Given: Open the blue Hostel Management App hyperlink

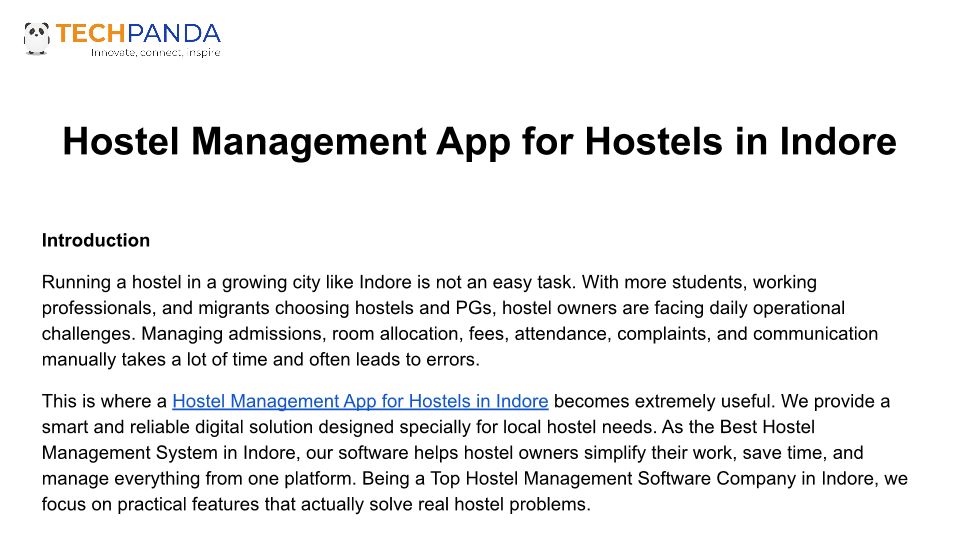Looking at the screenshot, I should point(360,401).
